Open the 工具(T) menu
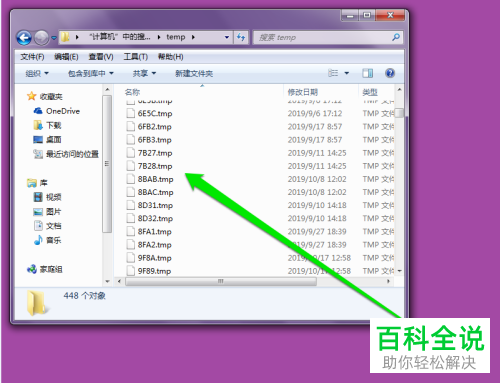The image size is (500, 383). [x=136, y=57]
